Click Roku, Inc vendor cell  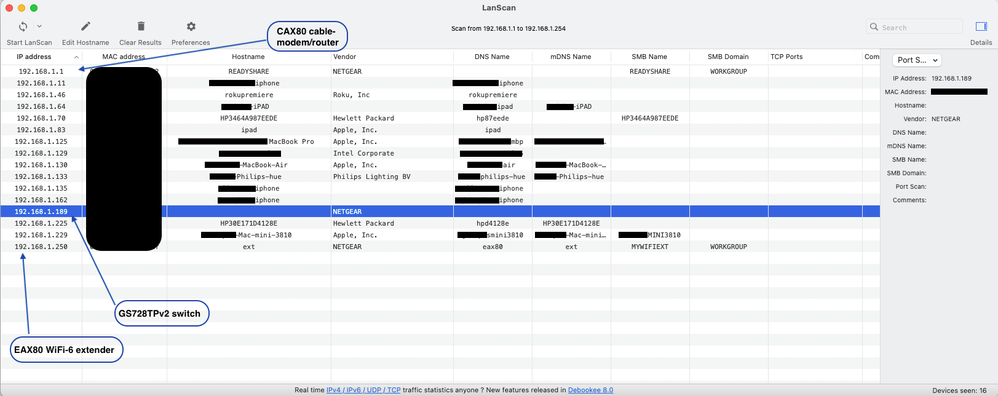351,95
